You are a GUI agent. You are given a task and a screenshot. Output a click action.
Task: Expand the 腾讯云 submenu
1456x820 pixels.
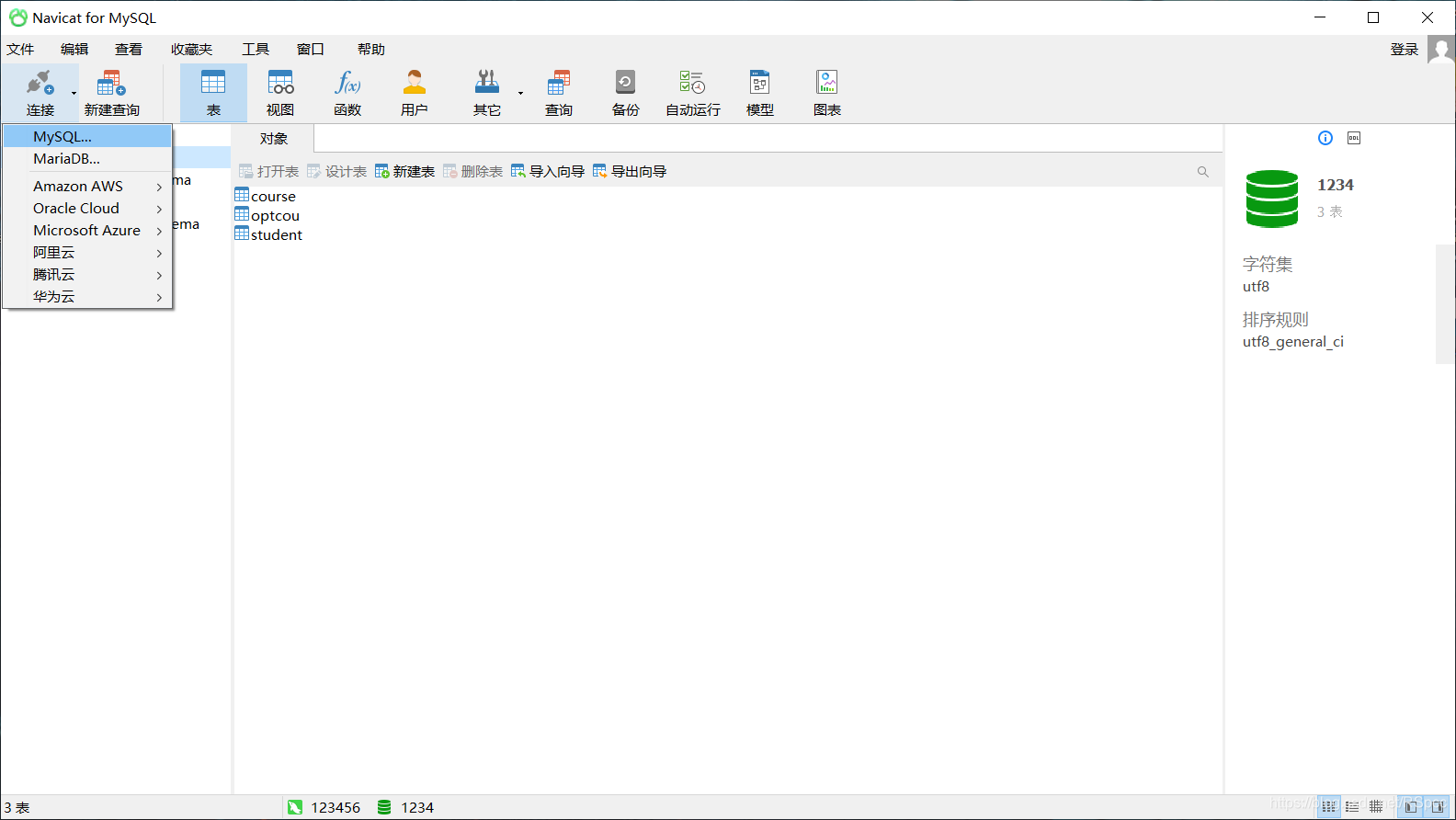coord(87,274)
